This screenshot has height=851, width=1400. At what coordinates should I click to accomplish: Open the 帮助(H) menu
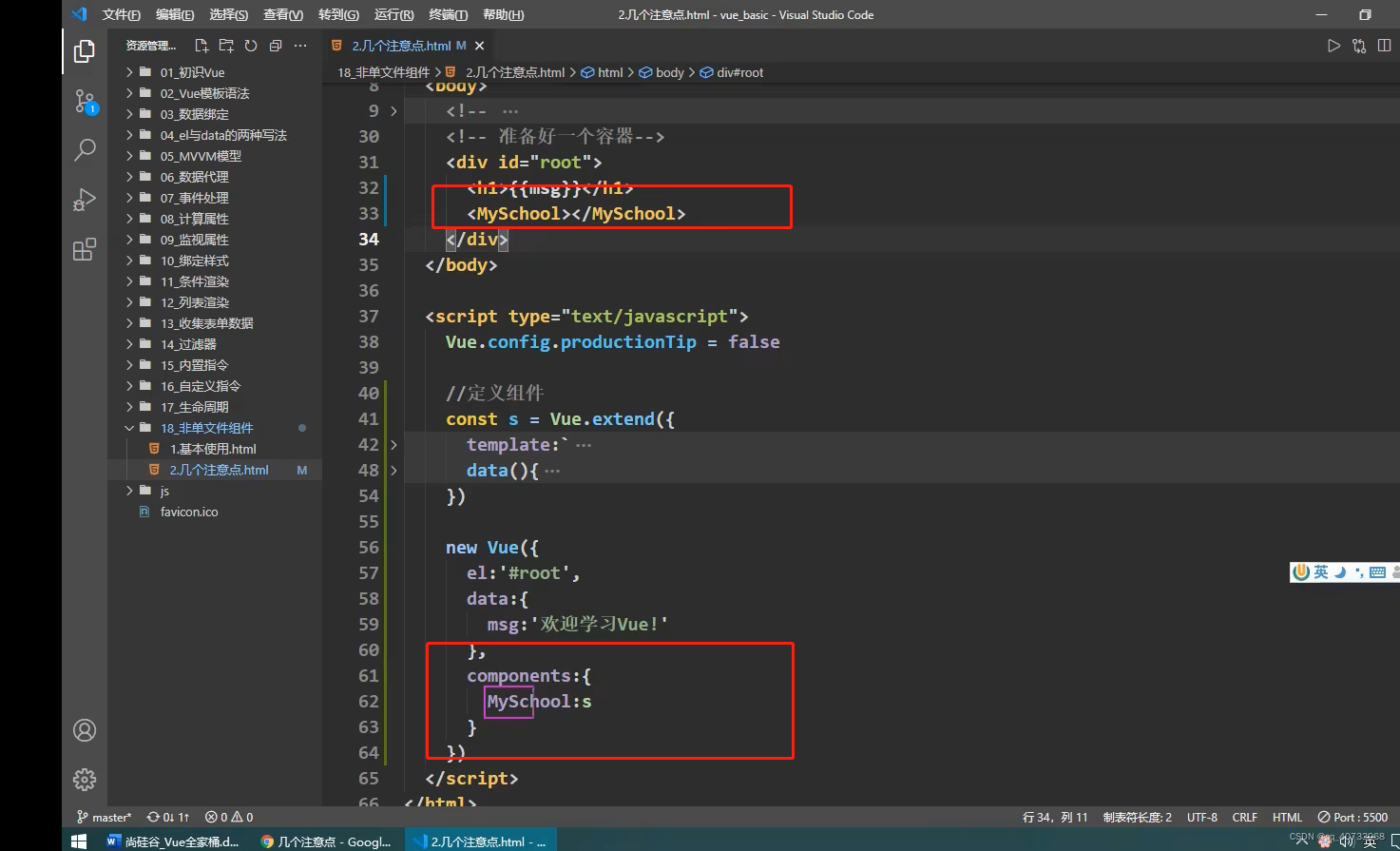503,14
